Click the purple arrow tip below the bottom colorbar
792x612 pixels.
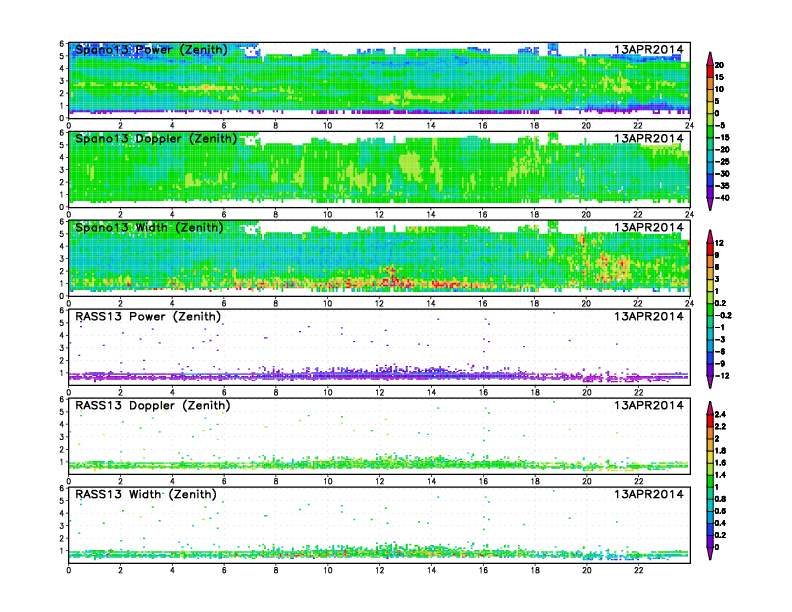coord(710,553)
